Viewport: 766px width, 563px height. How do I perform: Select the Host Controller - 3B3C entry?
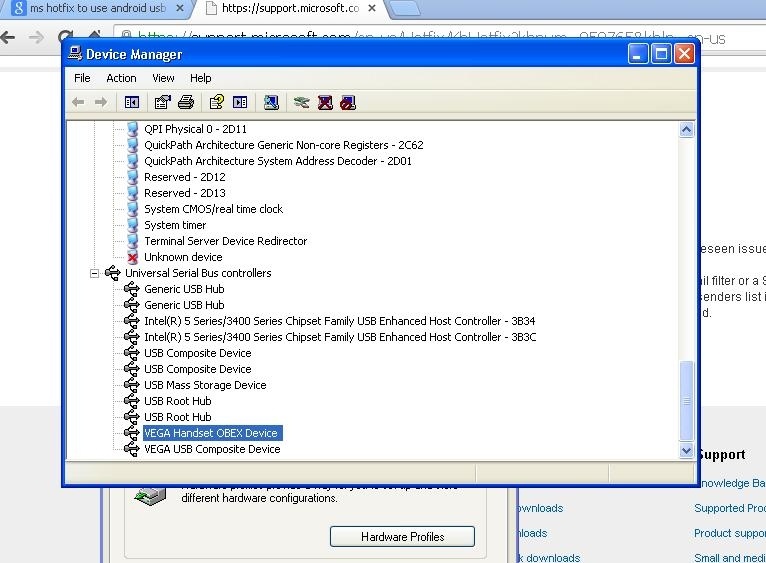[x=340, y=337]
